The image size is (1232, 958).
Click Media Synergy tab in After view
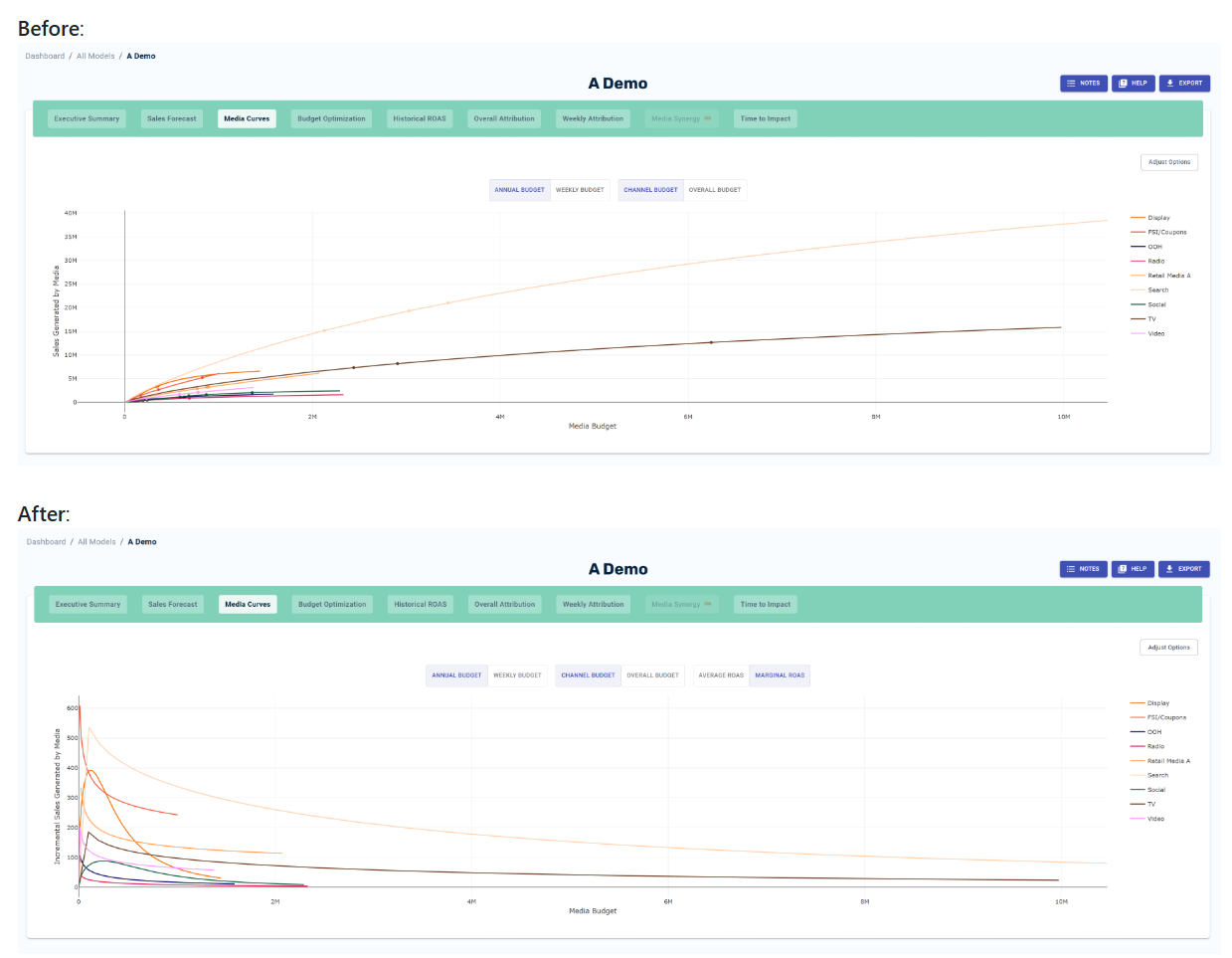click(x=681, y=604)
